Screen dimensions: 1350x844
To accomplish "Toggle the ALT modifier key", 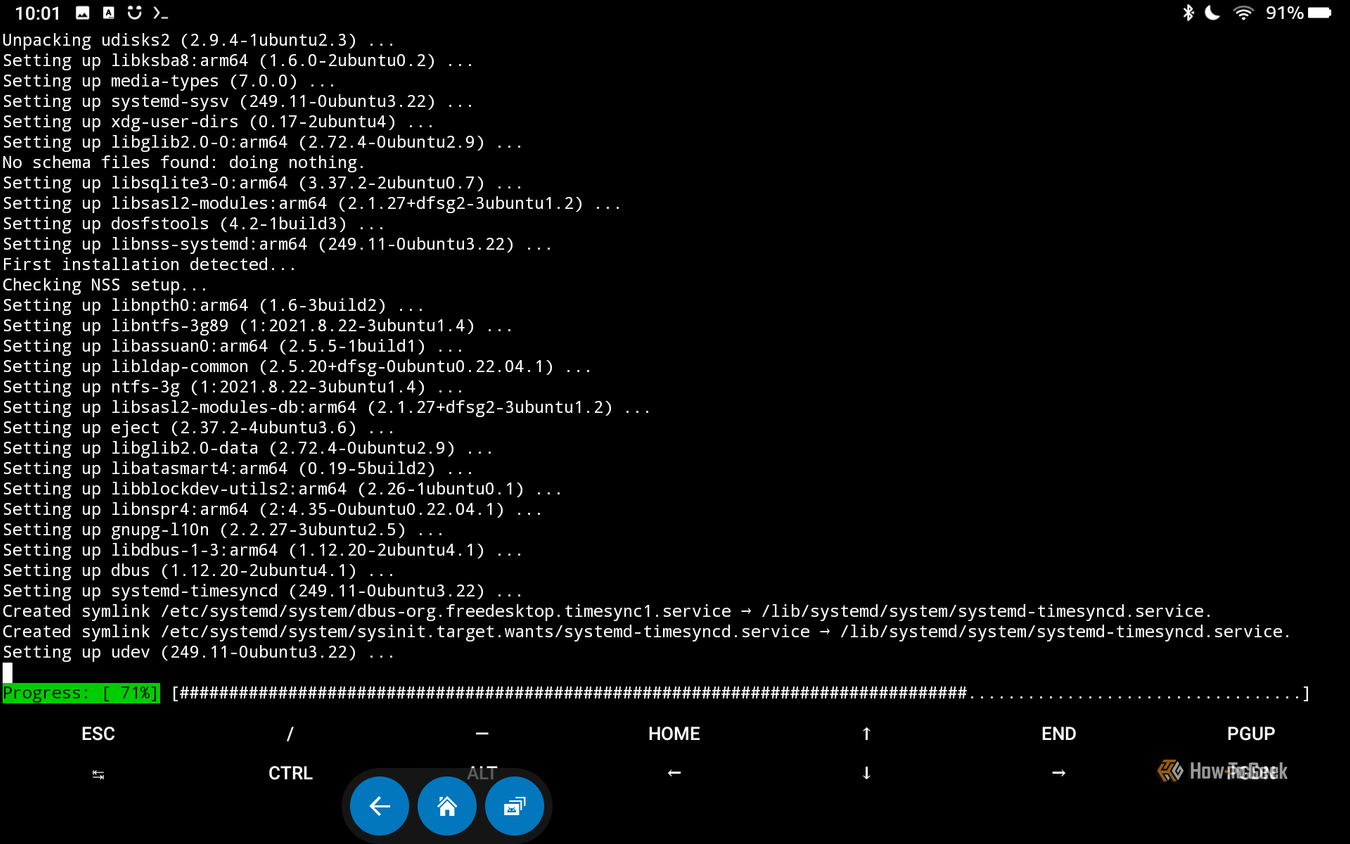I will click(x=482, y=773).
